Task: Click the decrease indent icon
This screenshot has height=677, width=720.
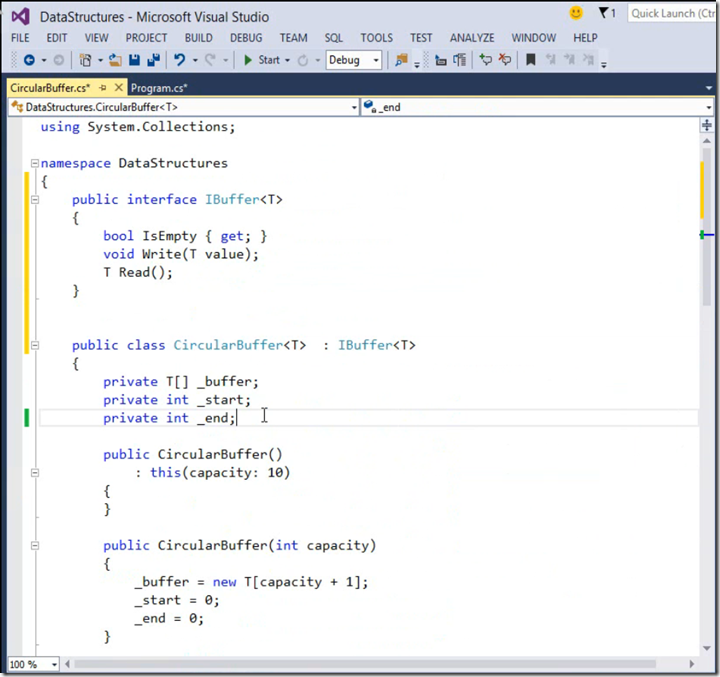Action: [441, 60]
